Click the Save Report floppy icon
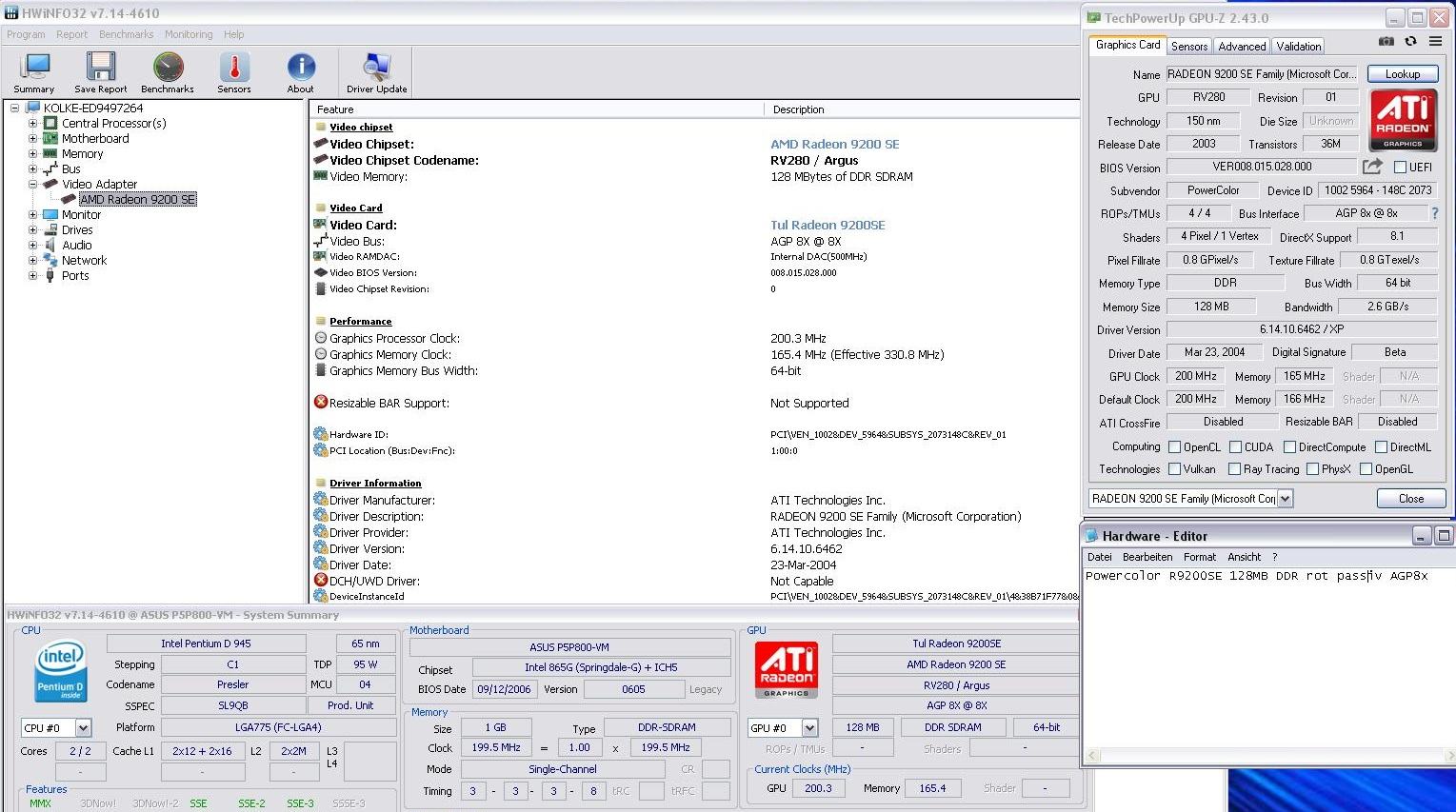The width and height of the screenshot is (1456, 812). pyautogui.click(x=100, y=73)
